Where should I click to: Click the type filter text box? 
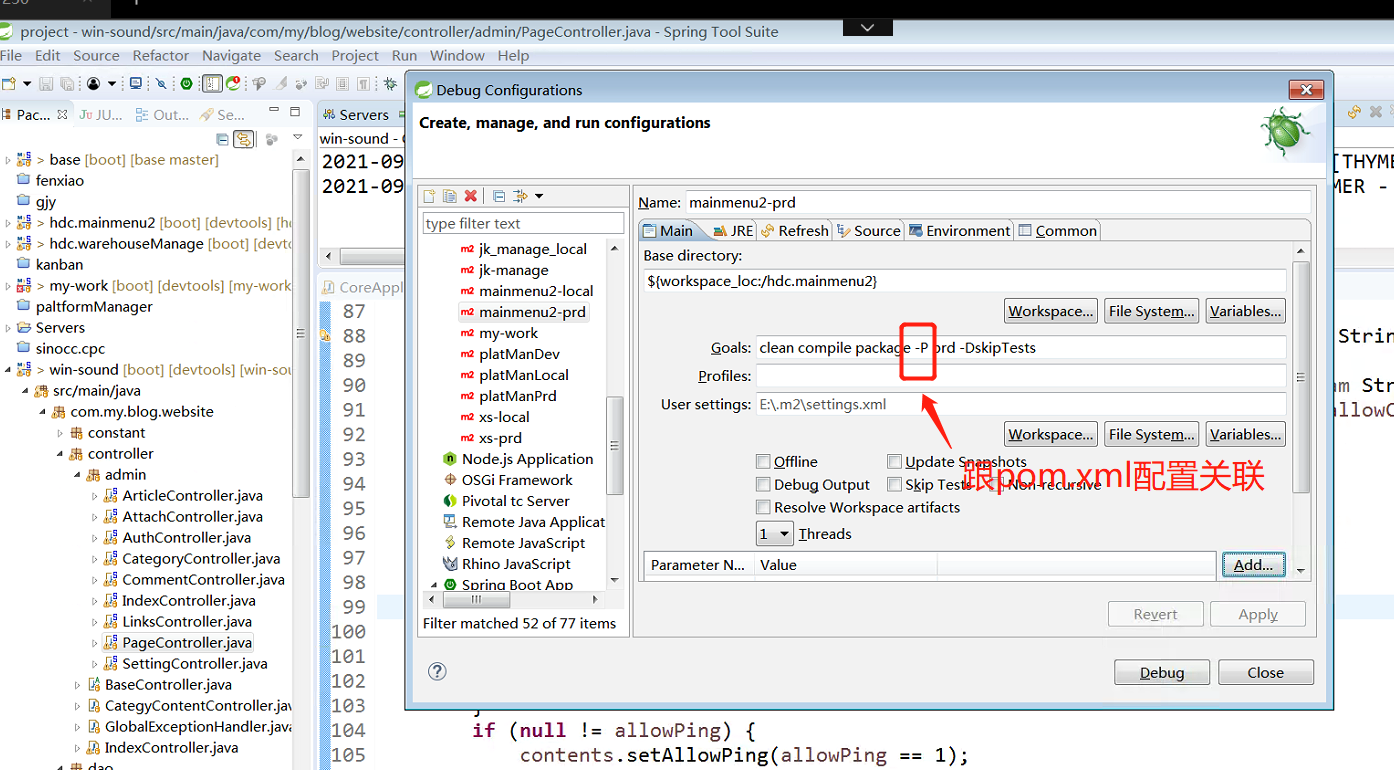pos(523,223)
